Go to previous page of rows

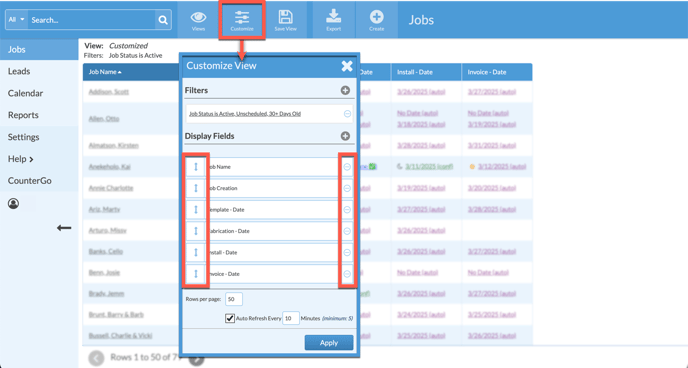tap(96, 358)
